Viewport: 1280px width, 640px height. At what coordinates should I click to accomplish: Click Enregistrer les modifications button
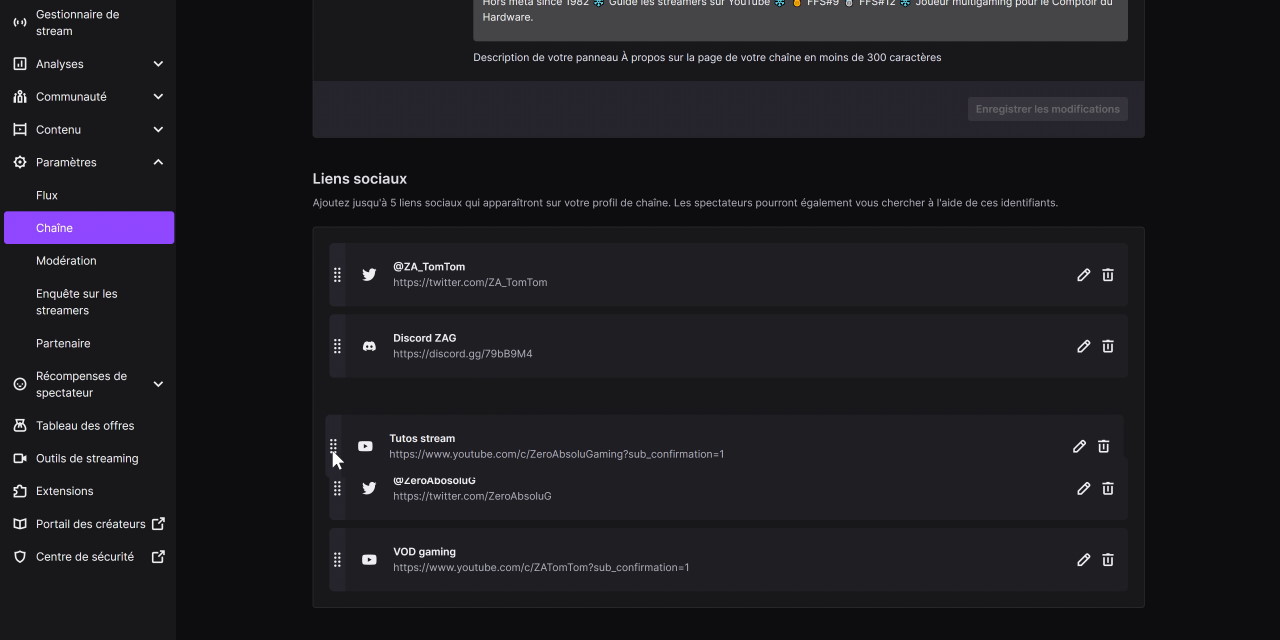coord(1047,109)
